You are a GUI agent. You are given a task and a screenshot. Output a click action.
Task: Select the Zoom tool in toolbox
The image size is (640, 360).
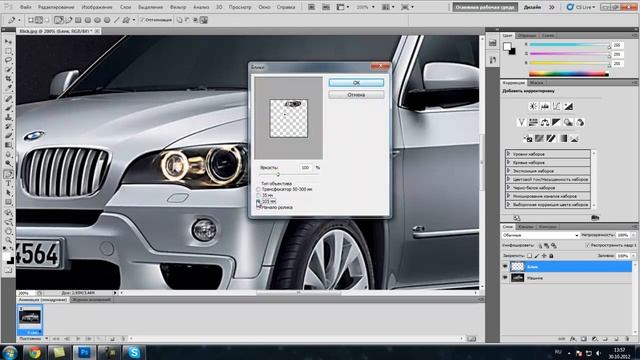coord(8,240)
